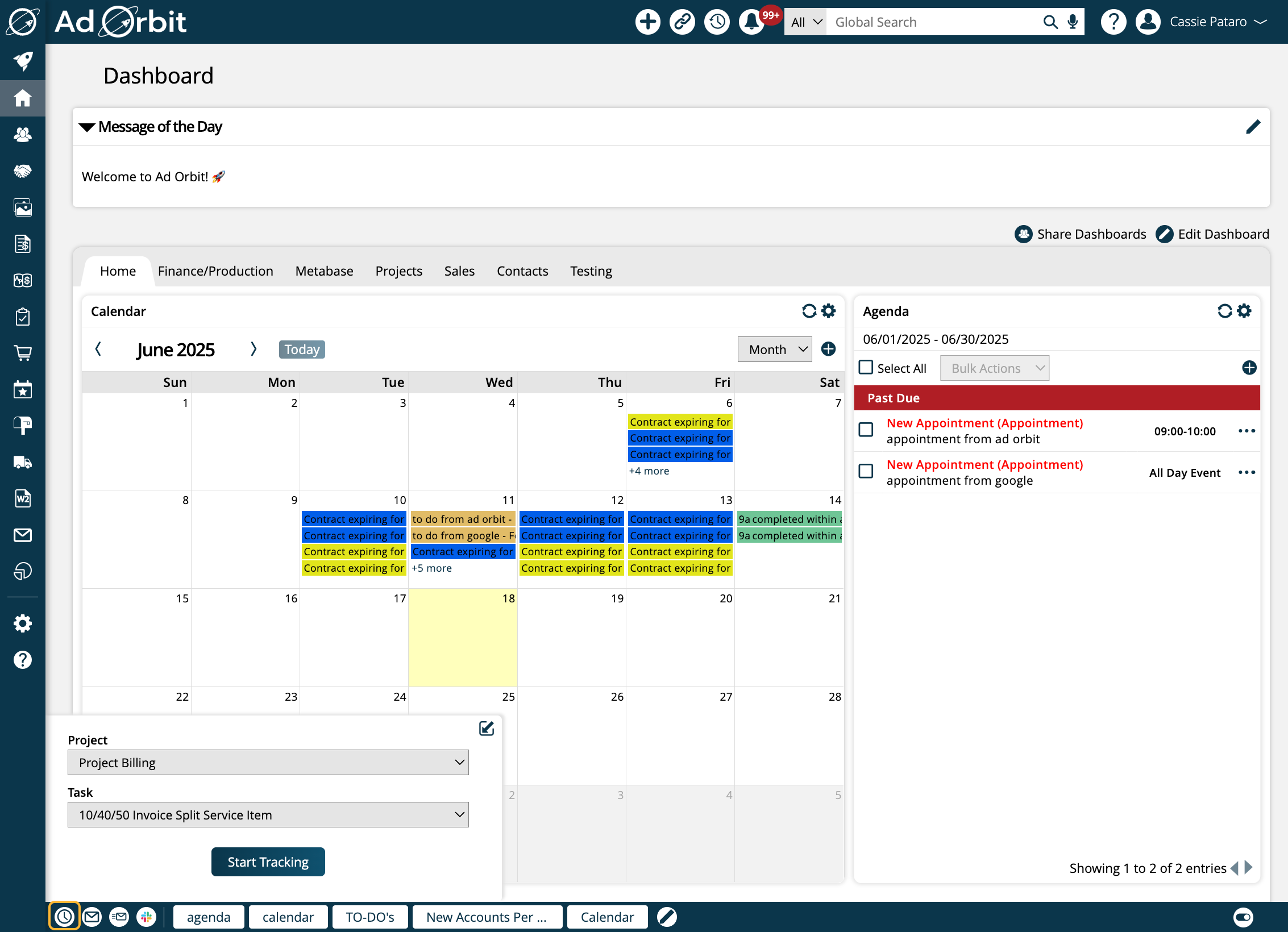The height and width of the screenshot is (932, 1288).
Task: Open the search scope 'All' dropdown
Action: pos(805,22)
